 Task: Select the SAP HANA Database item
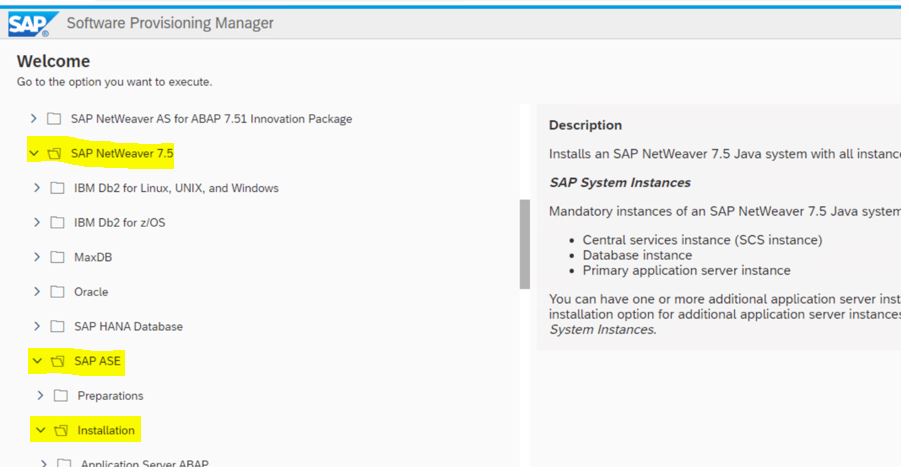coord(128,327)
